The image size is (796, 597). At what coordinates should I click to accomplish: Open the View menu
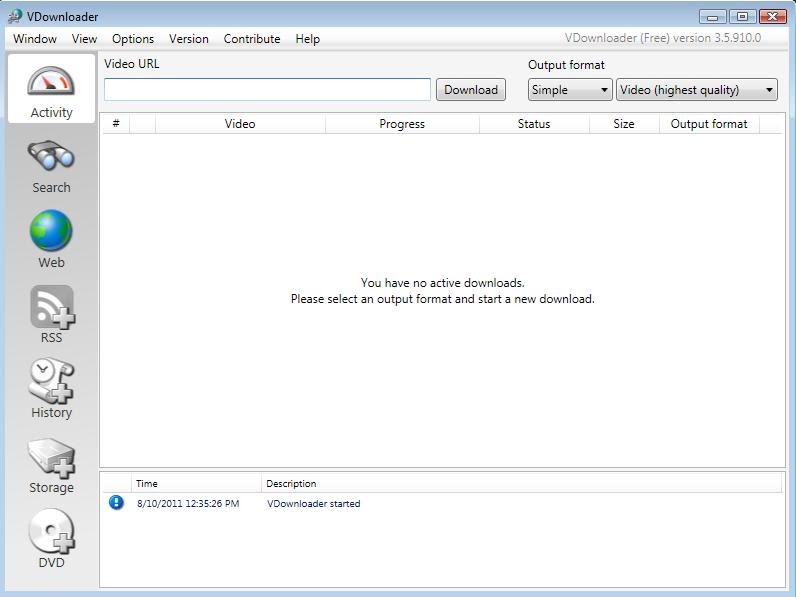tap(84, 39)
